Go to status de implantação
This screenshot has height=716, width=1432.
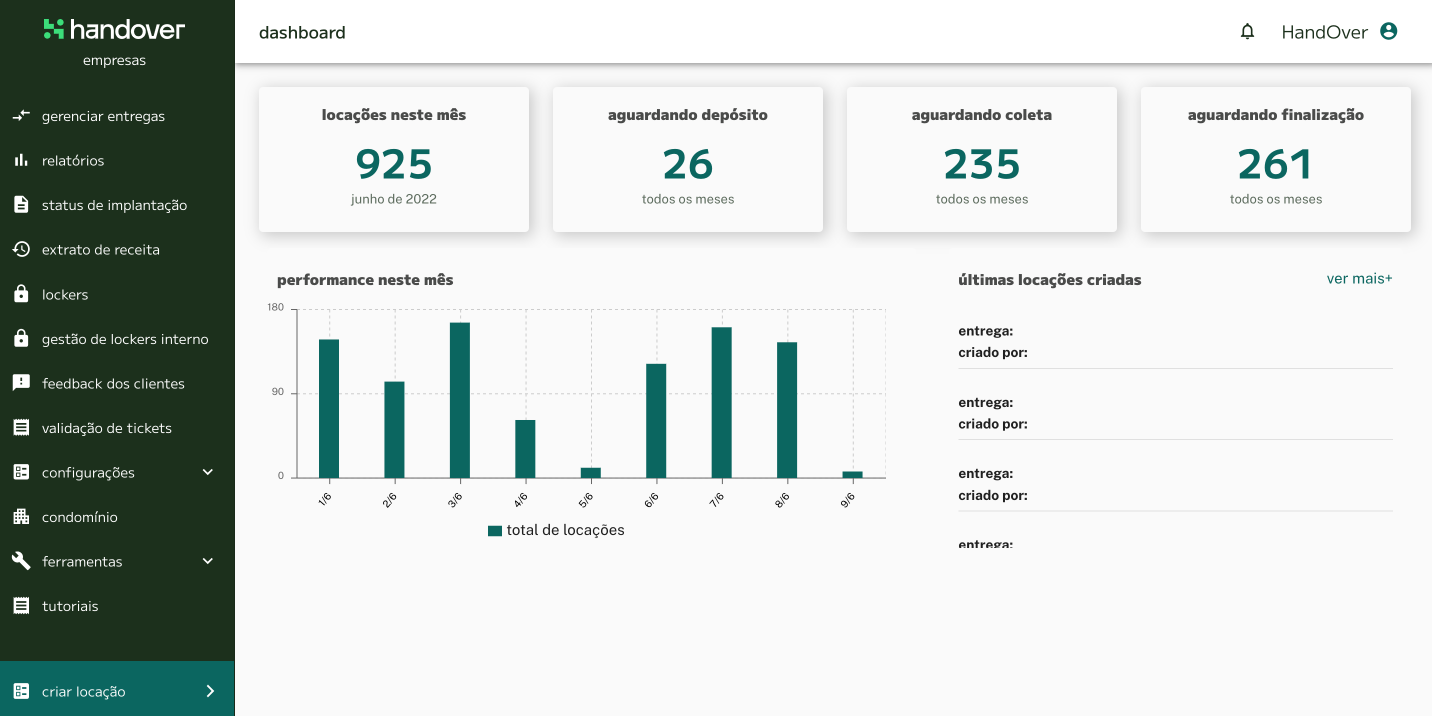pyautogui.click(x=114, y=205)
